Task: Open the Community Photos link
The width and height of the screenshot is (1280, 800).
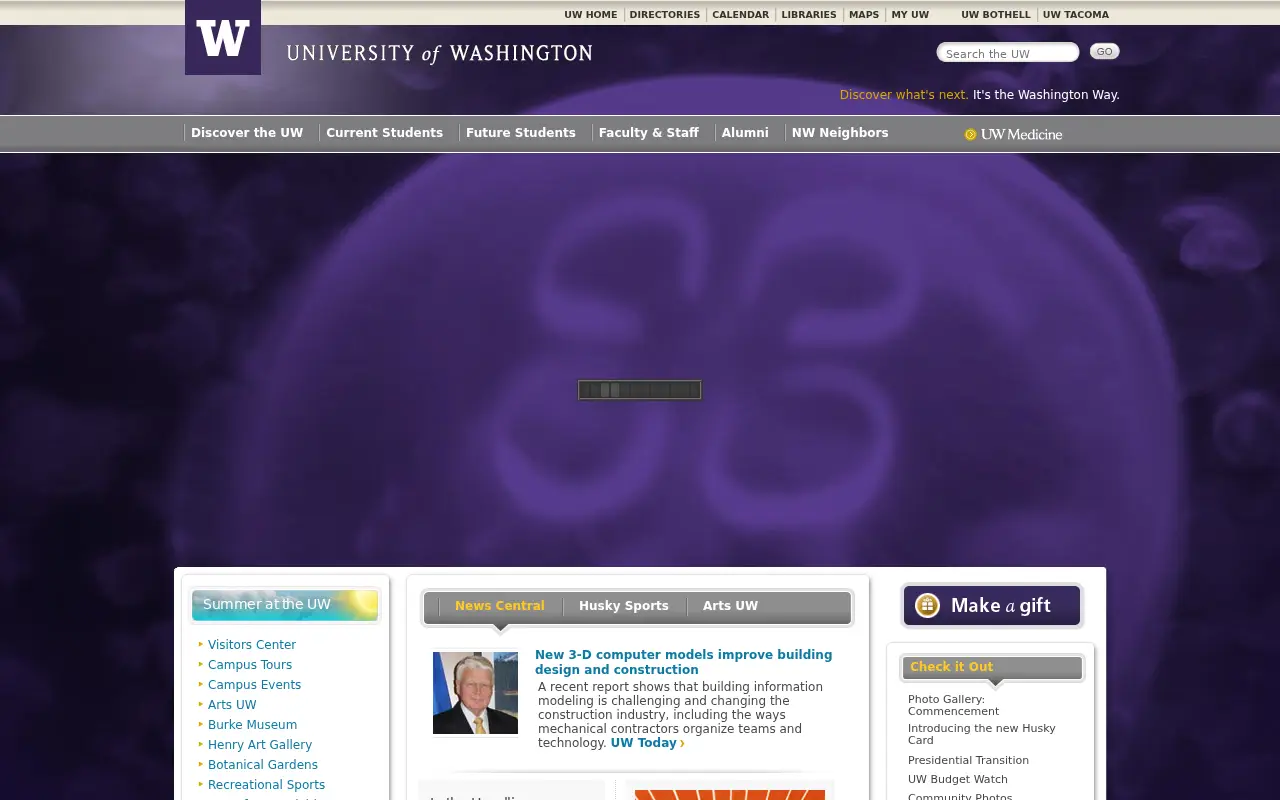Action: [x=960, y=796]
